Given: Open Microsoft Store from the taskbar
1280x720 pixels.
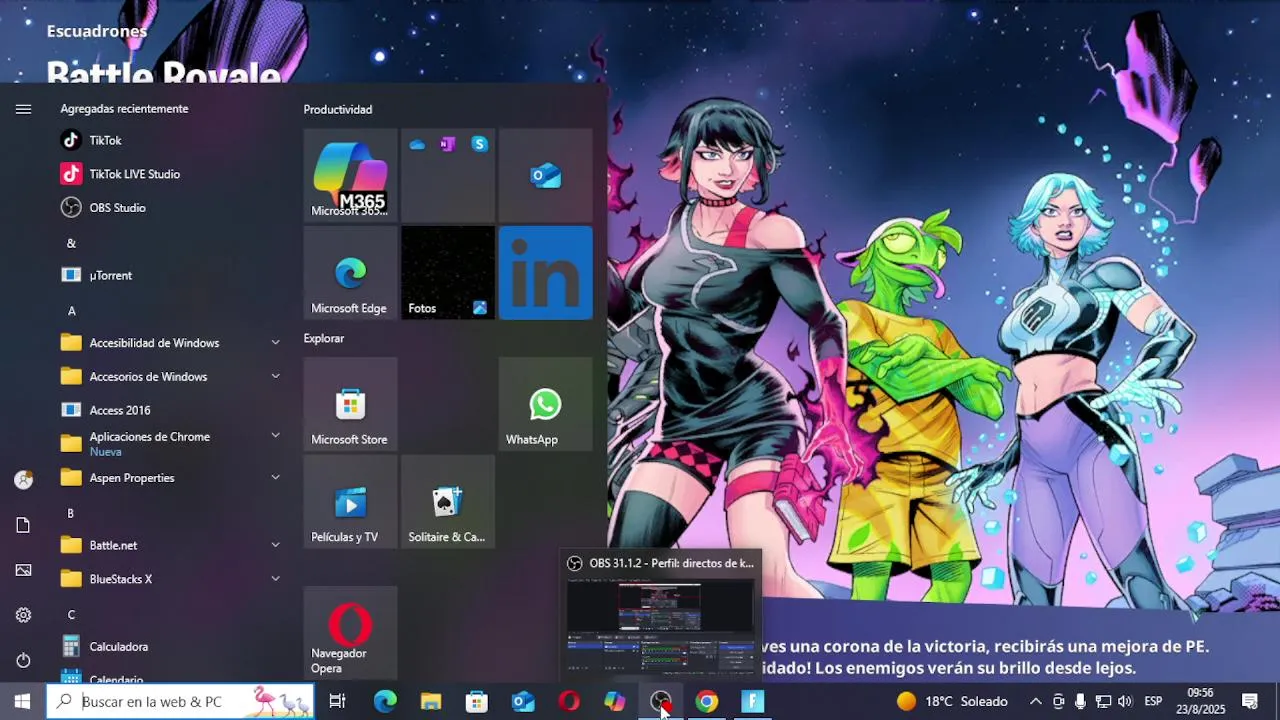Looking at the screenshot, I should coord(477,702).
